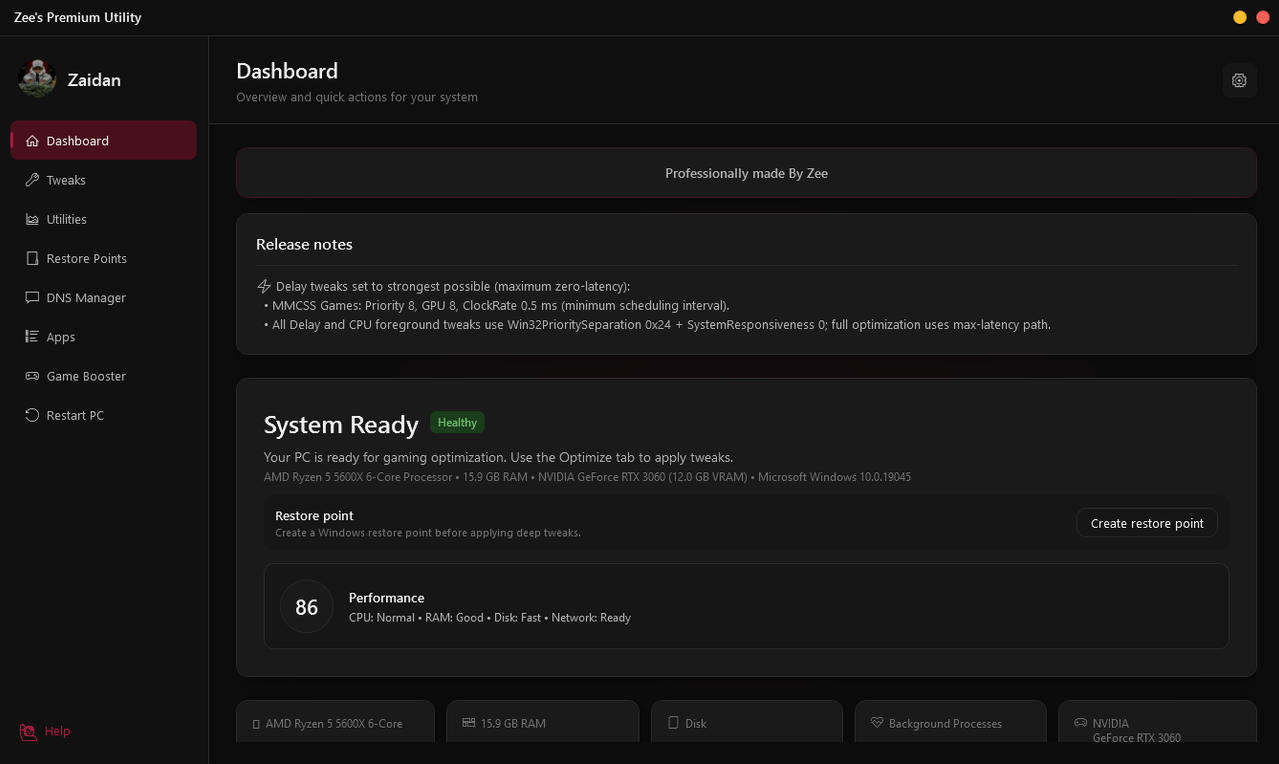This screenshot has width=1279, height=764.
Task: Click Zaidan's profile avatar
Action: (37, 79)
